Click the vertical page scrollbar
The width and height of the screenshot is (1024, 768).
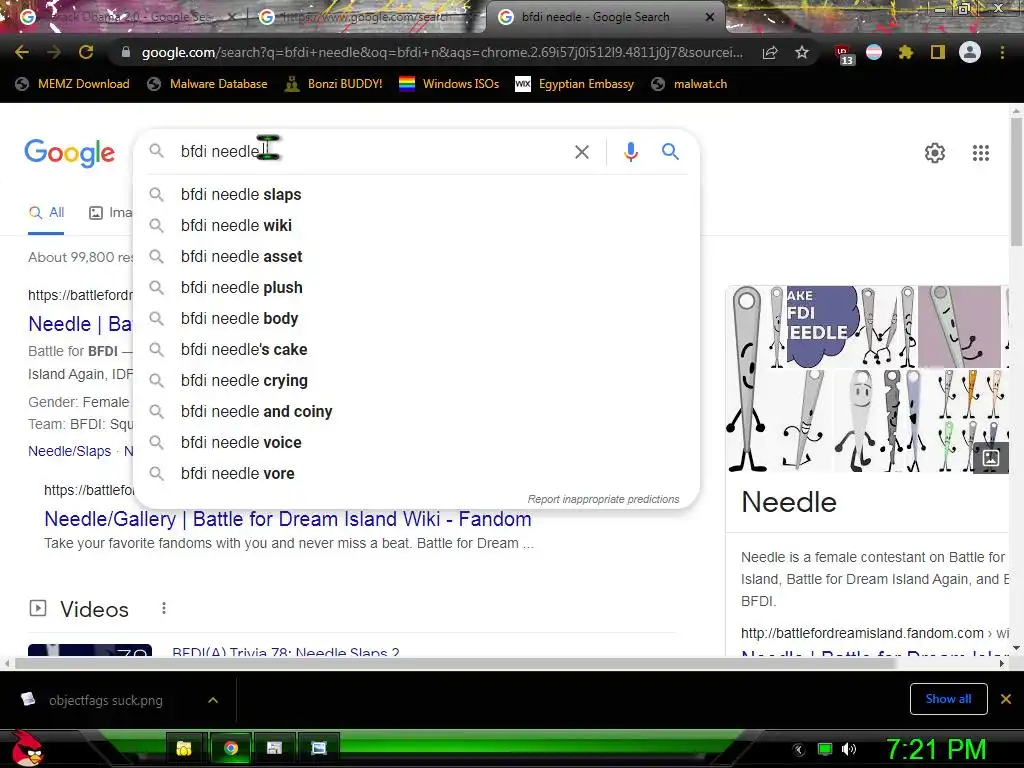[1016, 183]
